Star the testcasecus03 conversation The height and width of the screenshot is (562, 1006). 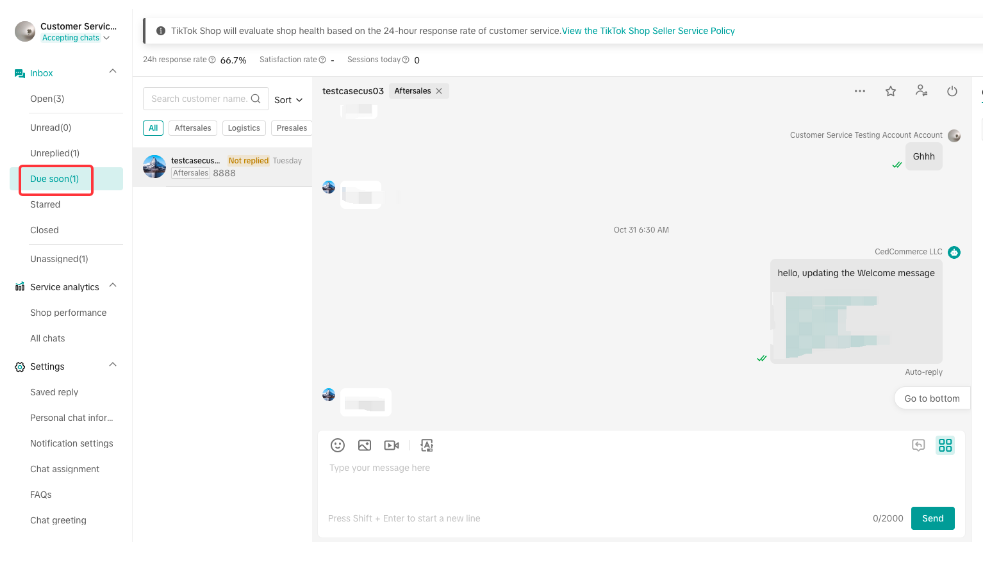coord(890,91)
